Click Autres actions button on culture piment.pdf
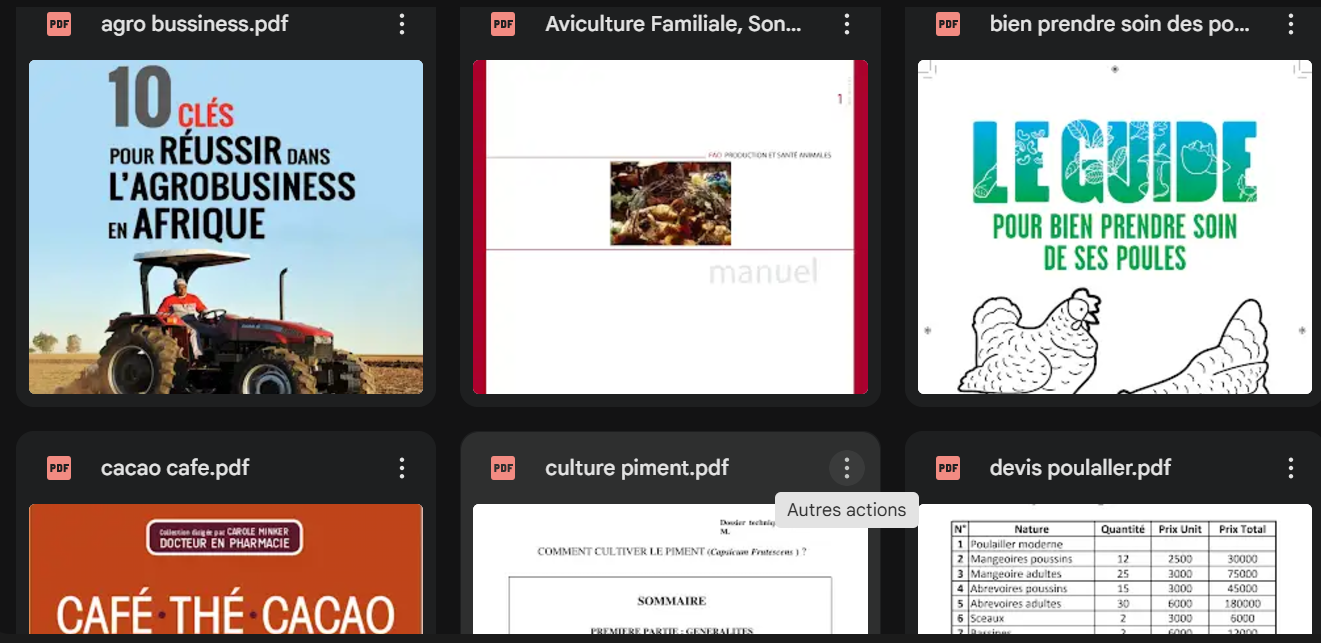Screen dimensions: 1321x643 (846, 467)
